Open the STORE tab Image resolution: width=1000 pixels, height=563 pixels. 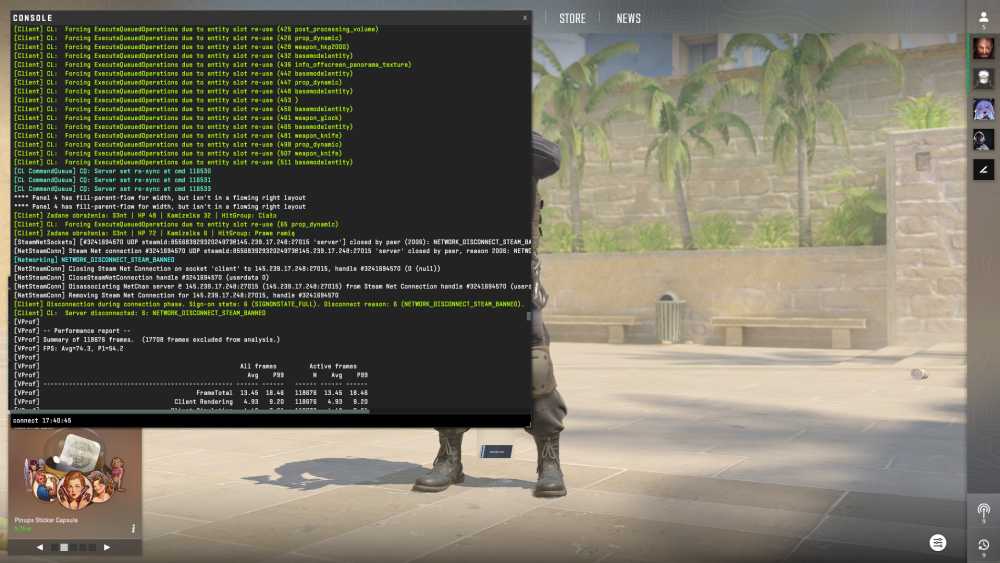pyautogui.click(x=572, y=18)
